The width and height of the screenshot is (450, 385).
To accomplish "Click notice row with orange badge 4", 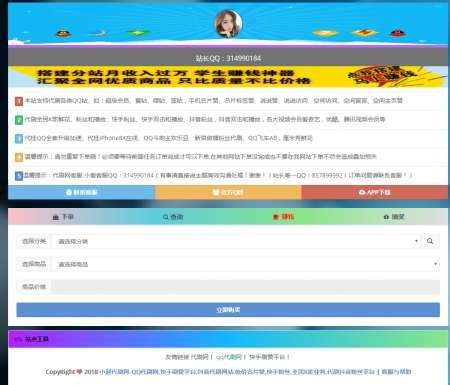I will coord(228,157).
